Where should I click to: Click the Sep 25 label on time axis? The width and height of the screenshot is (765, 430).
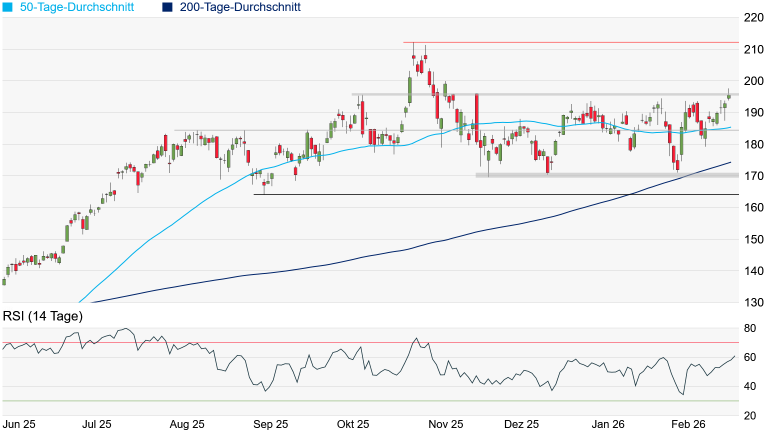269,423
